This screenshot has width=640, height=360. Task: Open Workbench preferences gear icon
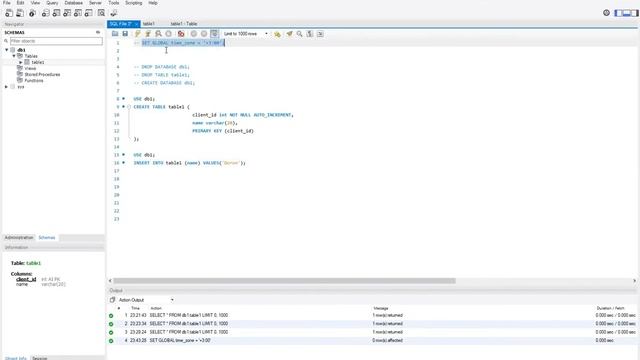pyautogui.click(x=607, y=13)
